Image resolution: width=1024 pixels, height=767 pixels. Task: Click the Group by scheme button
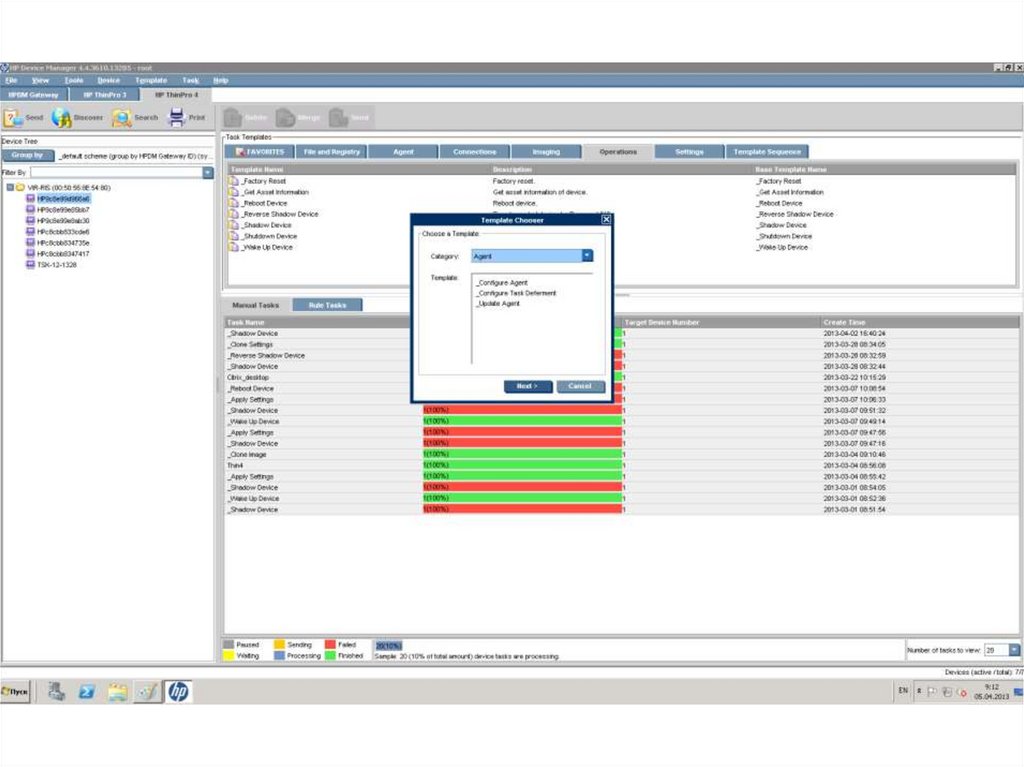pos(27,155)
